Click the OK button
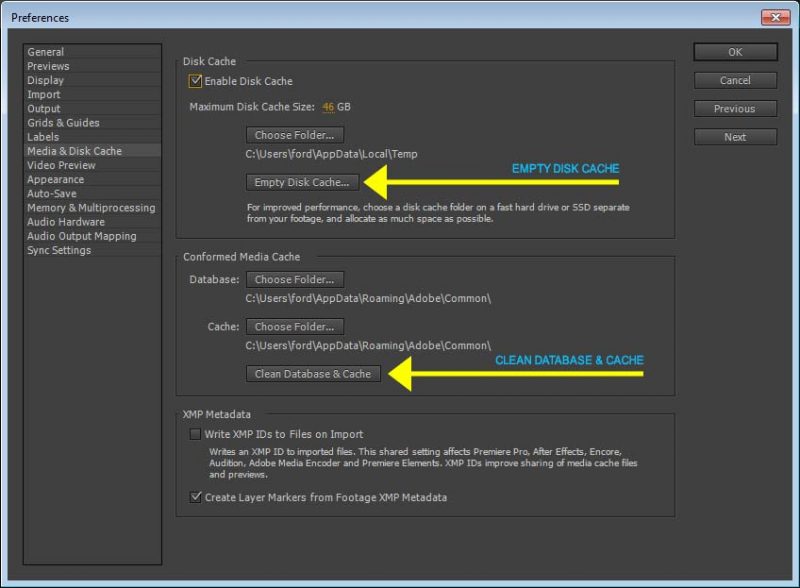Screen dimensions: 800x588 [x=734, y=51]
